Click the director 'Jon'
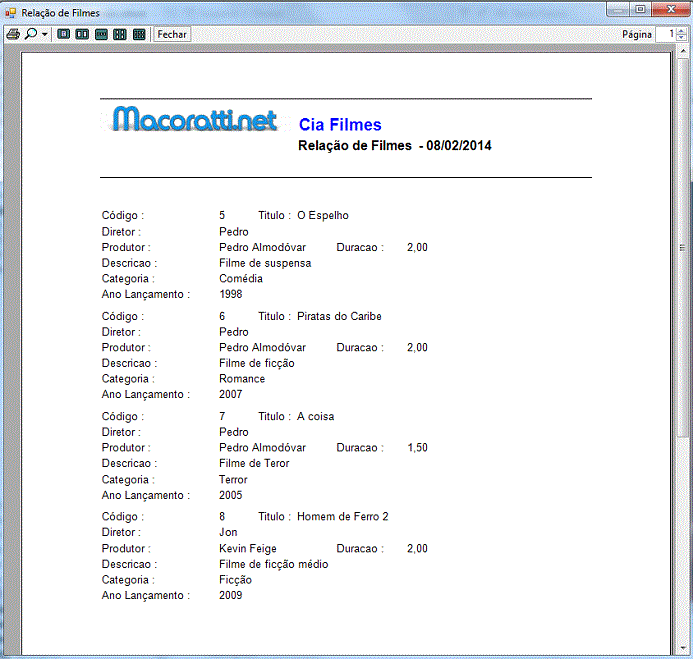693x659 pixels. (228, 532)
